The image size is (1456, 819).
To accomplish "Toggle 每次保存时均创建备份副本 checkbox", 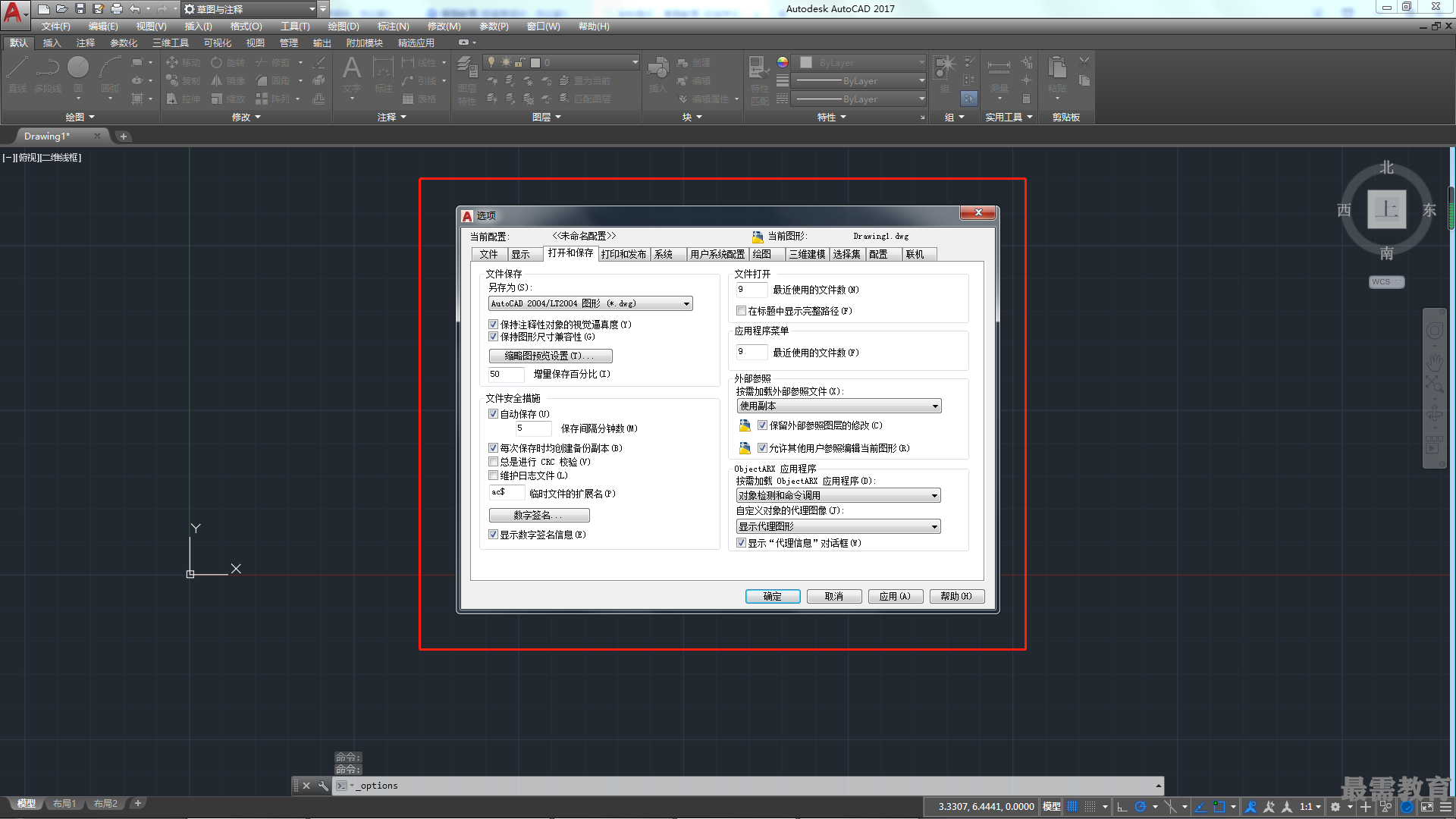I will tap(493, 448).
